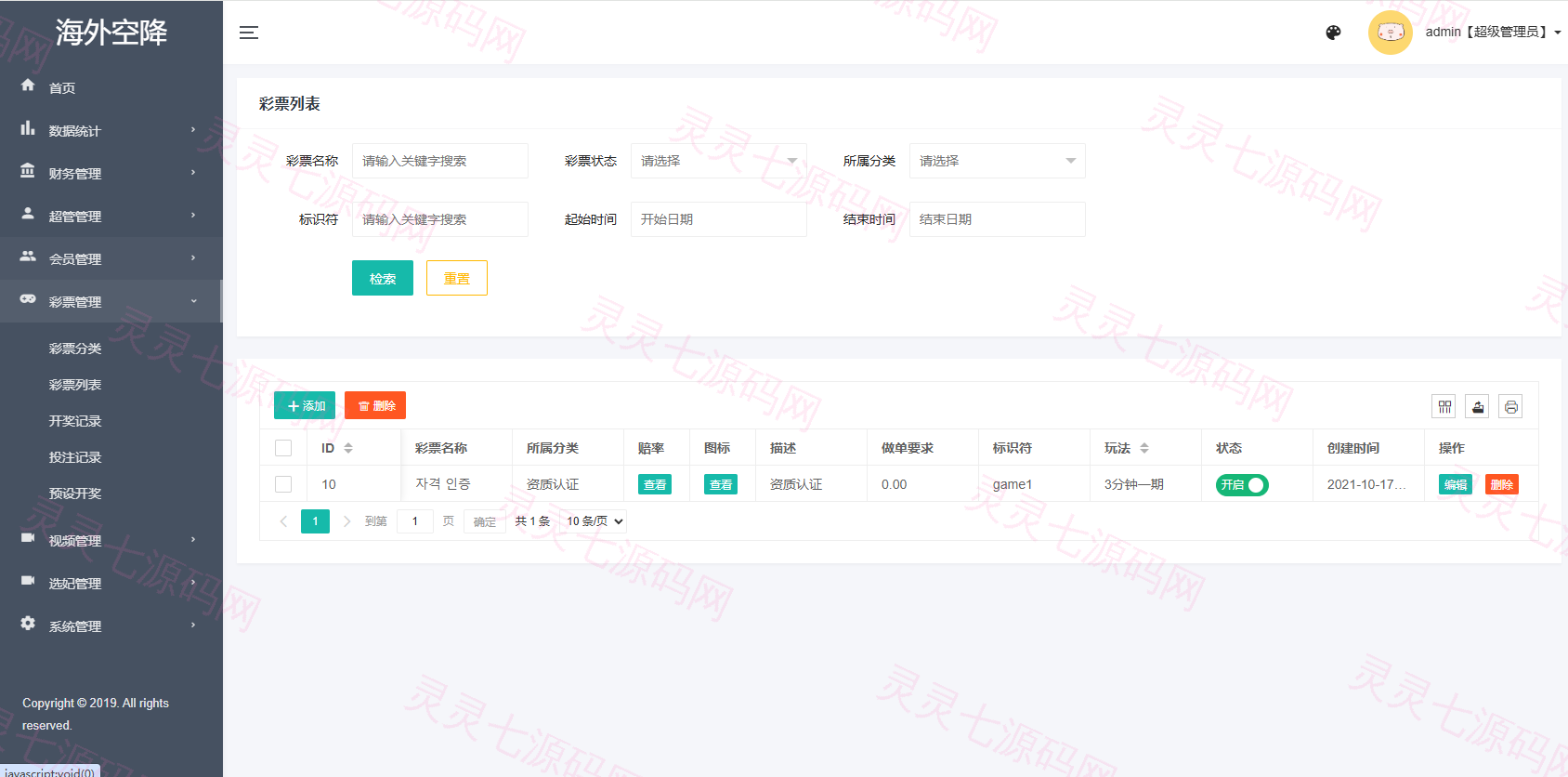Screen dimensions: 1568x777
Task: Open the 10 条/页 page size dropdown
Action: point(595,521)
